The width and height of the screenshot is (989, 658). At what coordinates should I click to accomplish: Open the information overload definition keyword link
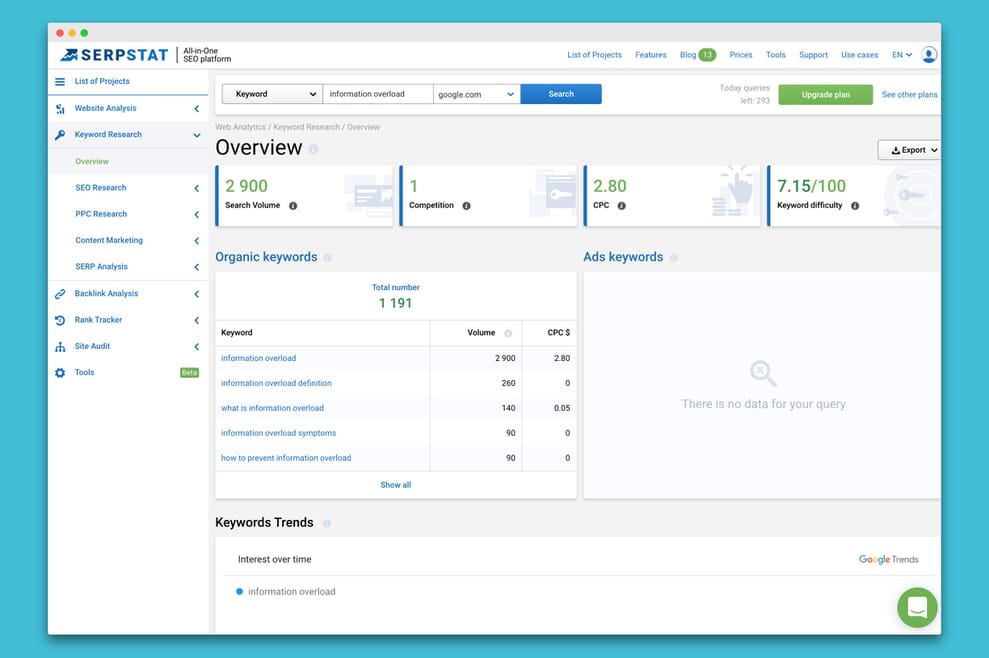coord(276,383)
